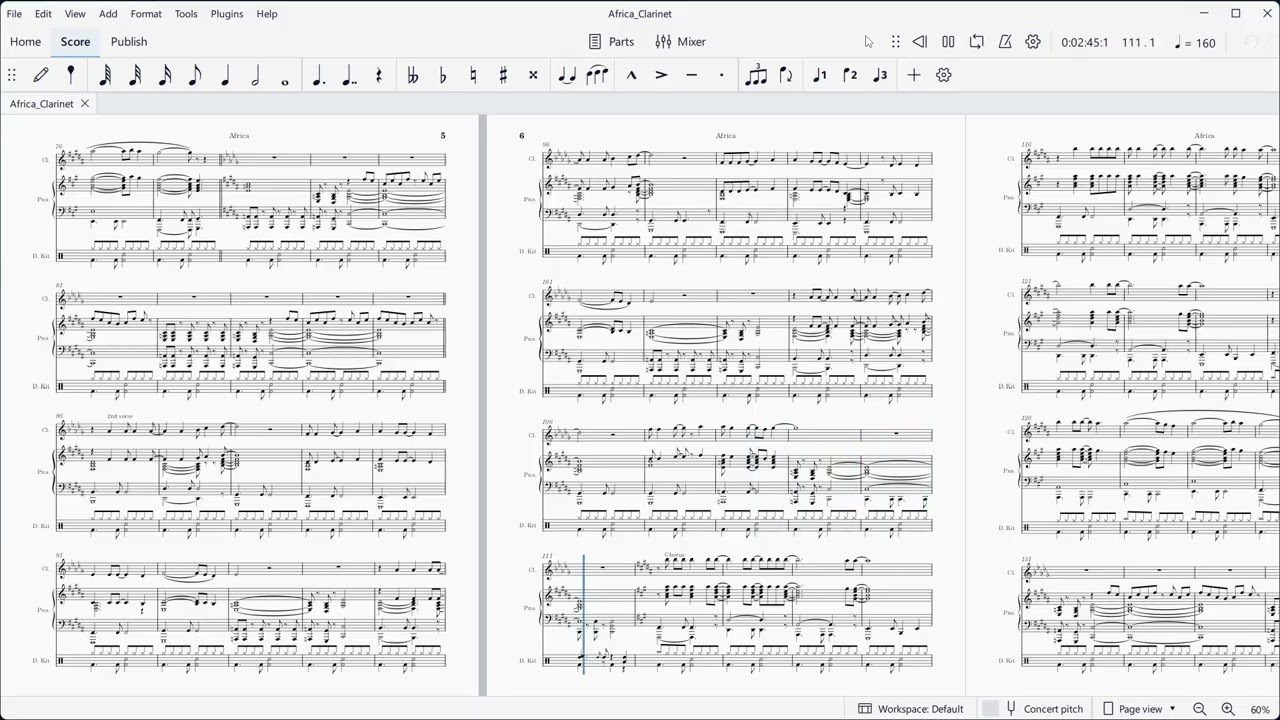The image size is (1280, 720).
Task: Zoom in the score
Action: pyautogui.click(x=1228, y=709)
